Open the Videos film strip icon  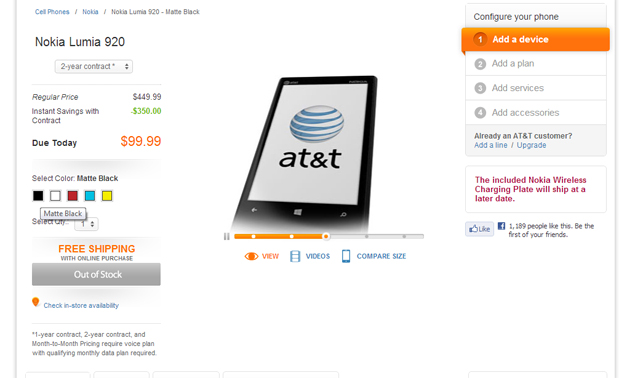[x=295, y=256]
